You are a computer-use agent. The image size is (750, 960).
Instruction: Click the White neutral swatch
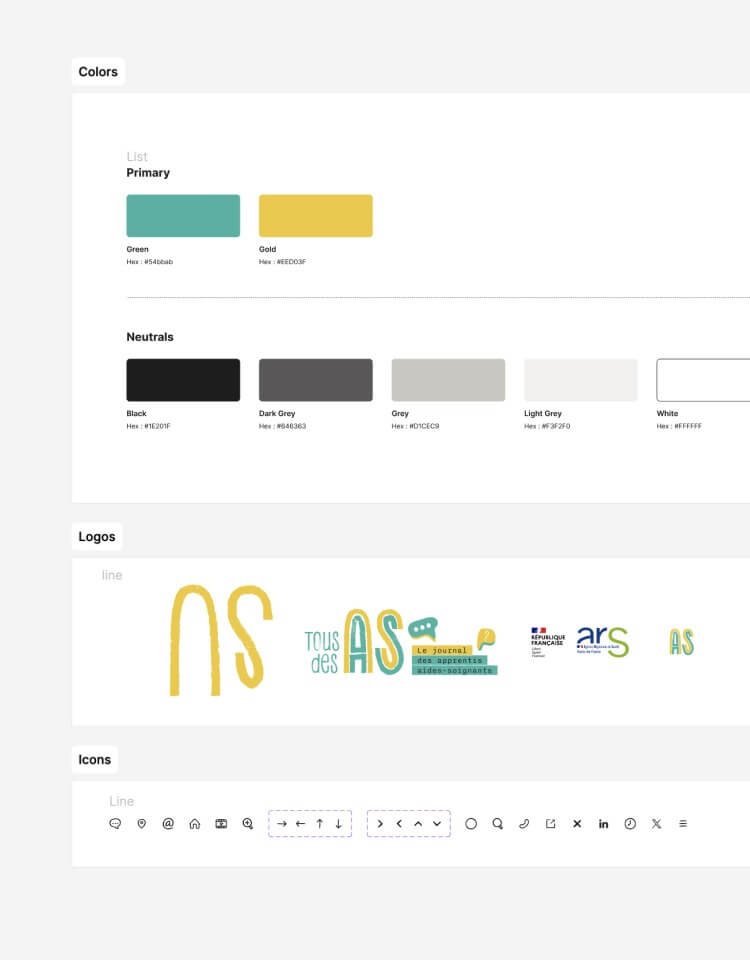click(x=703, y=380)
